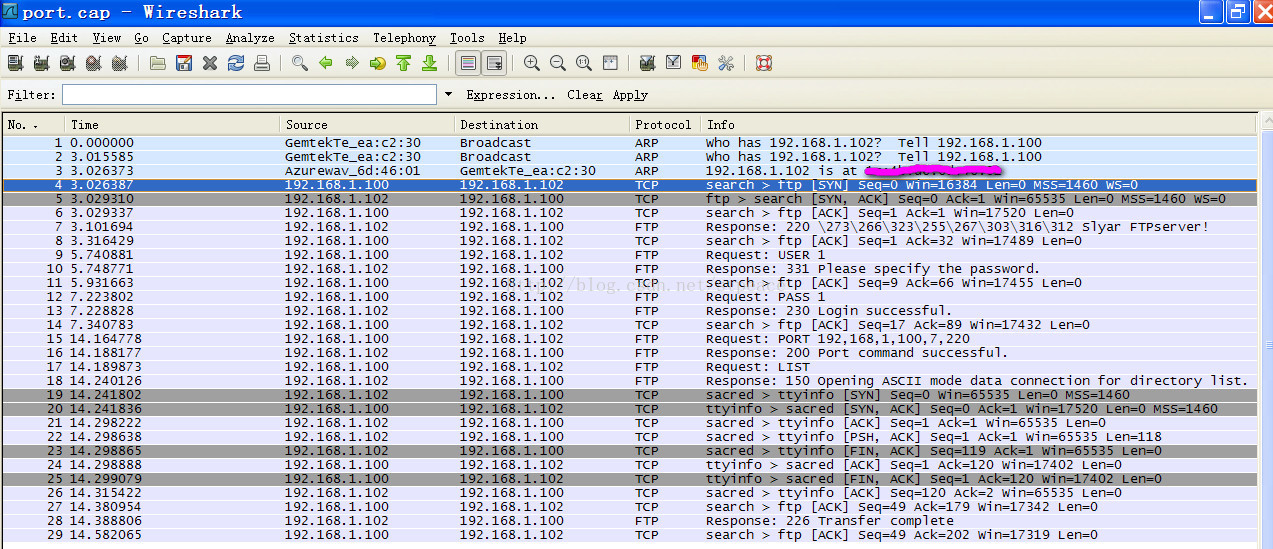Screen dimensions: 1273x549
Task: Go forward in packet history arrow
Action: pyautogui.click(x=352, y=63)
